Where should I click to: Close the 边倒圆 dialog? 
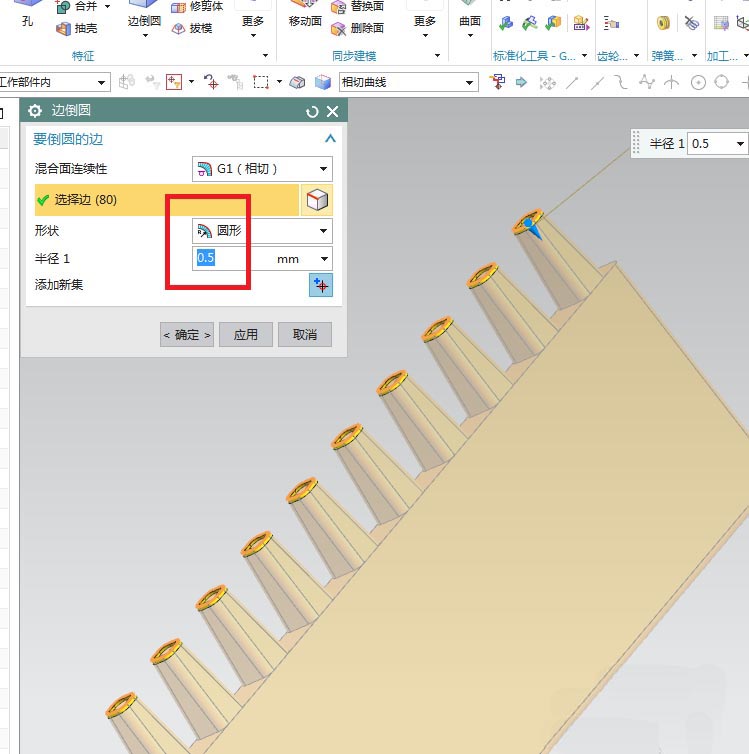[333, 112]
